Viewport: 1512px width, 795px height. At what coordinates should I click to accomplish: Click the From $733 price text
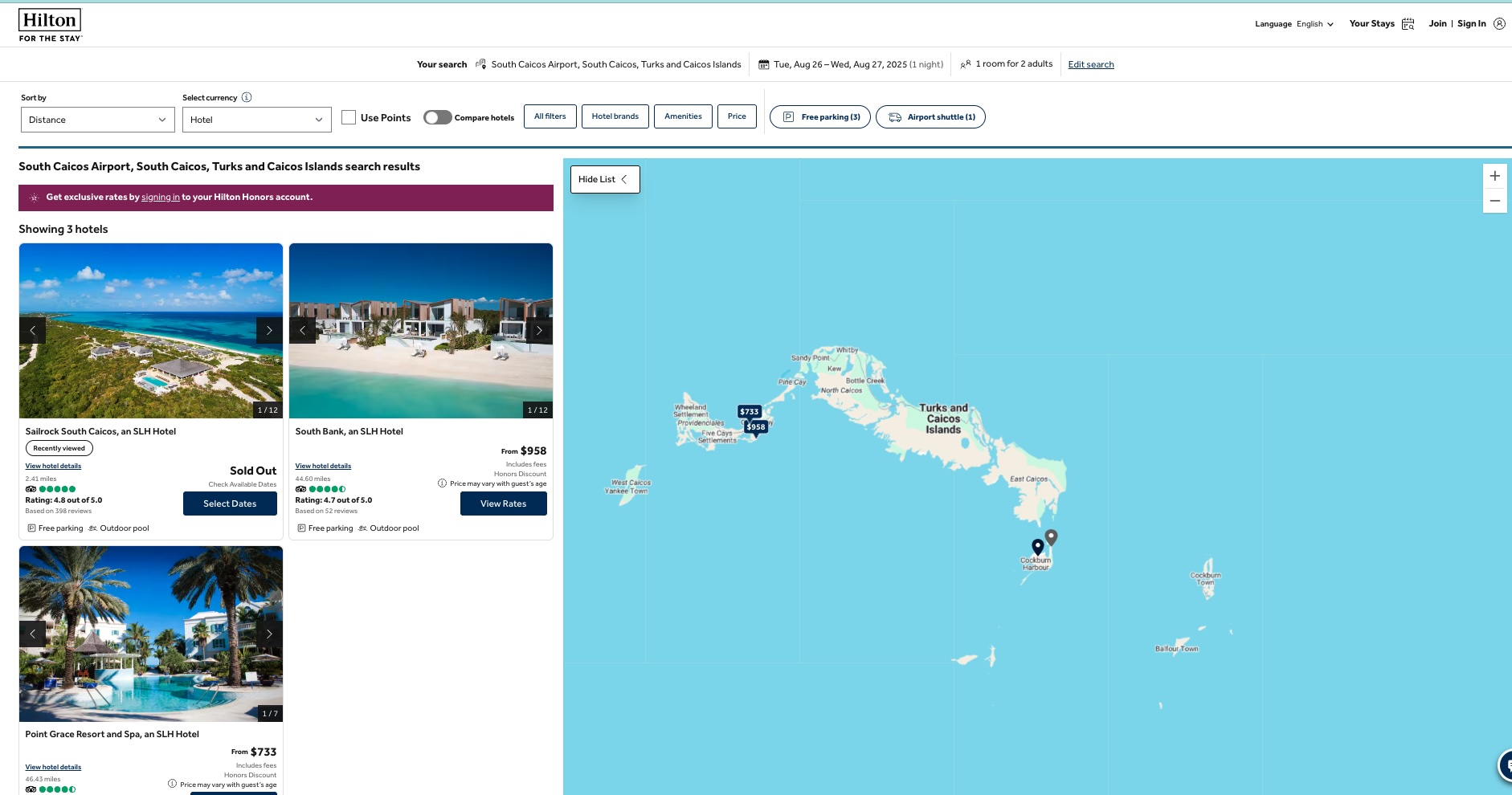point(254,752)
